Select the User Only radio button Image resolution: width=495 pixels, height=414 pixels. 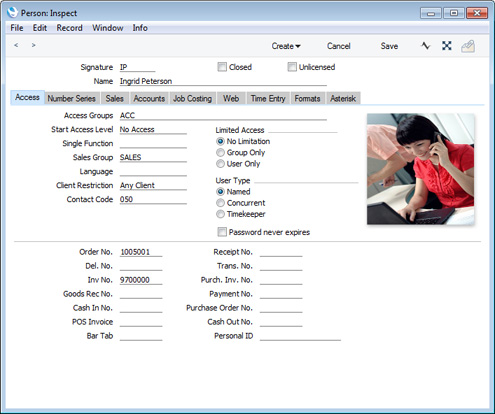click(x=220, y=164)
